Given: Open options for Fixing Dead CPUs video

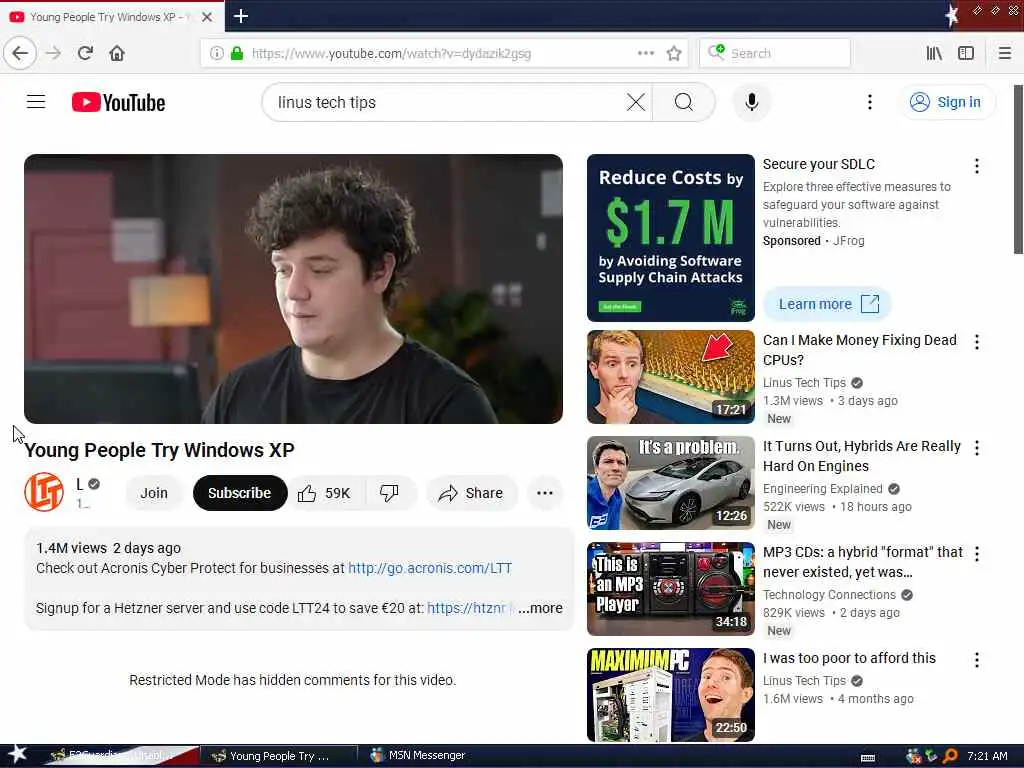Looking at the screenshot, I should [x=976, y=342].
